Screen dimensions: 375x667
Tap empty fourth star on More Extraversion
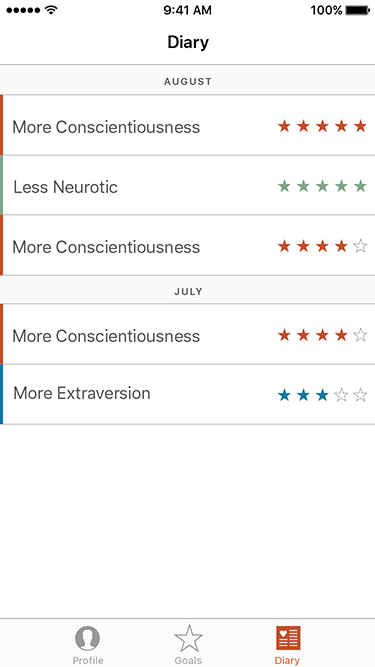click(341, 395)
